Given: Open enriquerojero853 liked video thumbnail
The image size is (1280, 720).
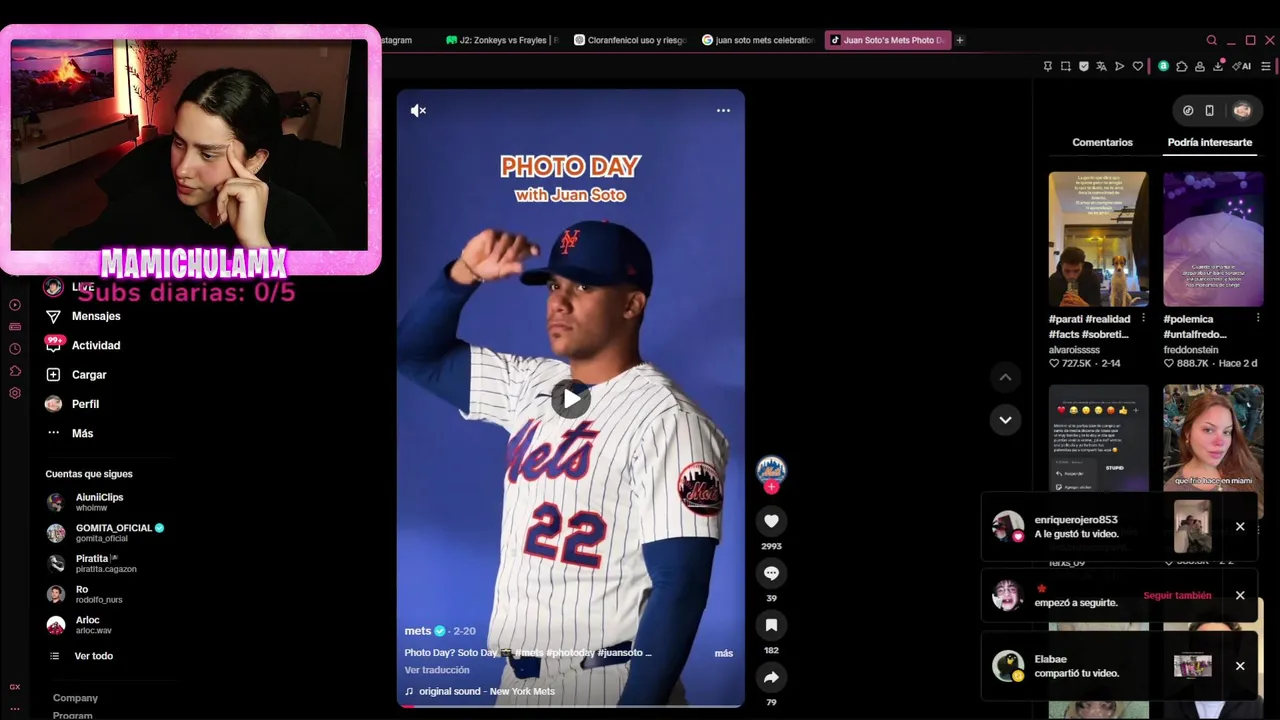Looking at the screenshot, I should coord(1192,526).
